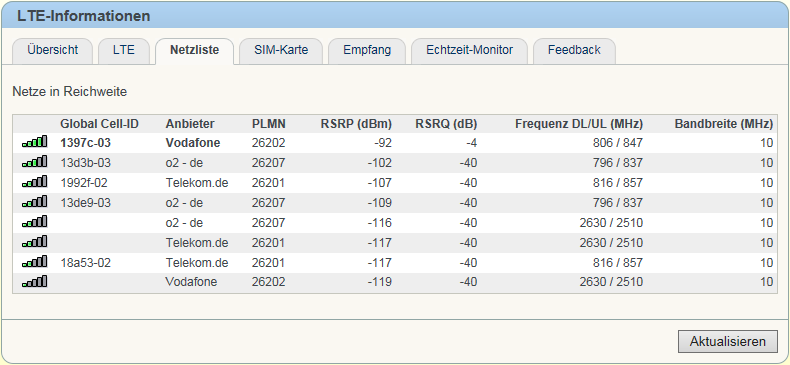Screen dimensions: 790x365
Task: Click PLMN 26202 in the first row
Action: click(269, 143)
